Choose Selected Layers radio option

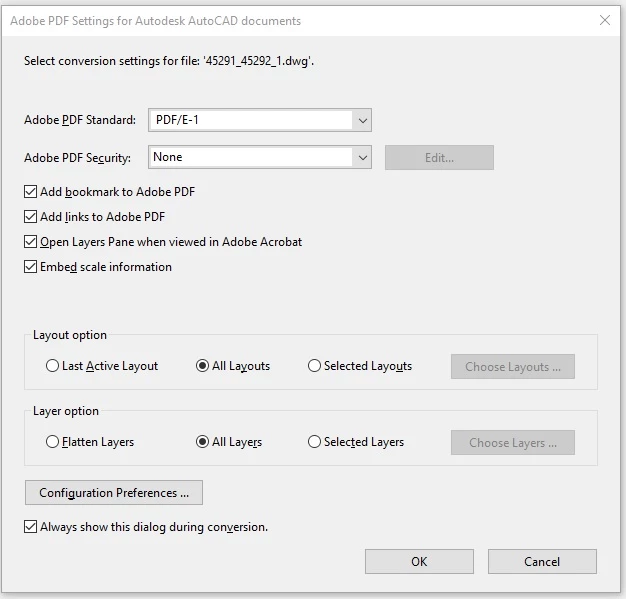tap(314, 442)
